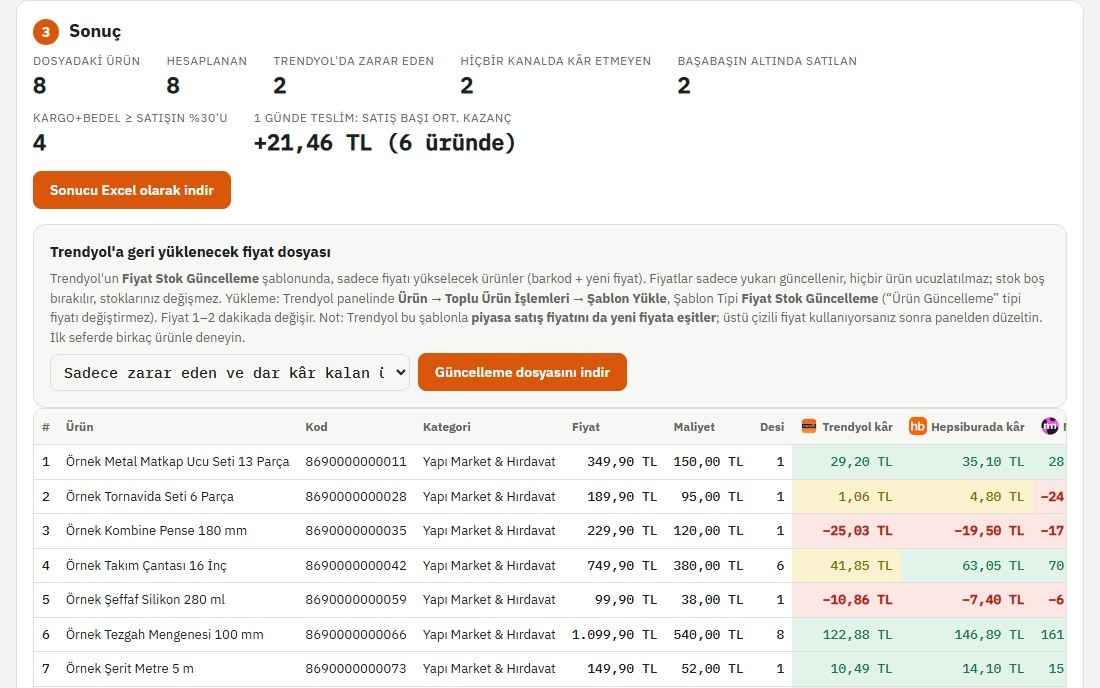Click barcode '8690000000011'
The image size is (1100, 688).
click(x=356, y=461)
